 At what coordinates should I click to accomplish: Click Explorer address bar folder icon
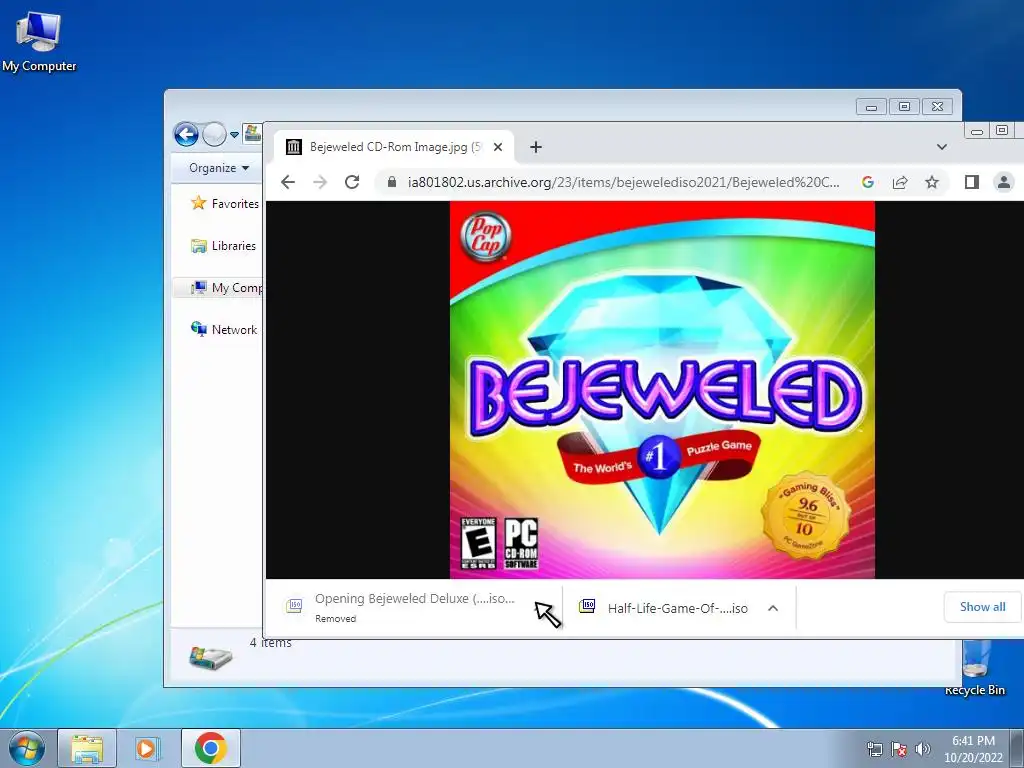point(252,134)
